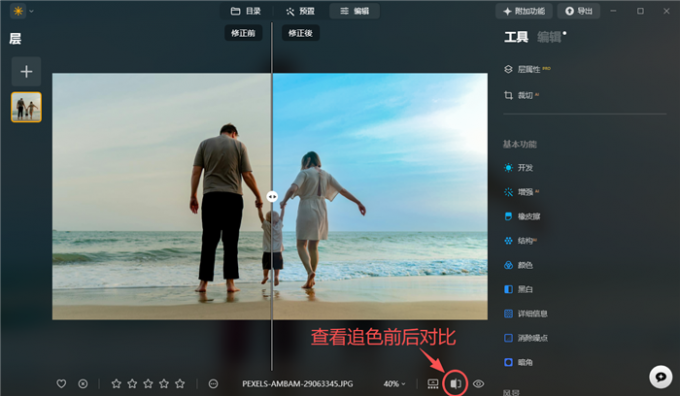Viewport: 680px width, 396px height.
Task: Rate the photo two stars
Action: pyautogui.click(x=132, y=383)
